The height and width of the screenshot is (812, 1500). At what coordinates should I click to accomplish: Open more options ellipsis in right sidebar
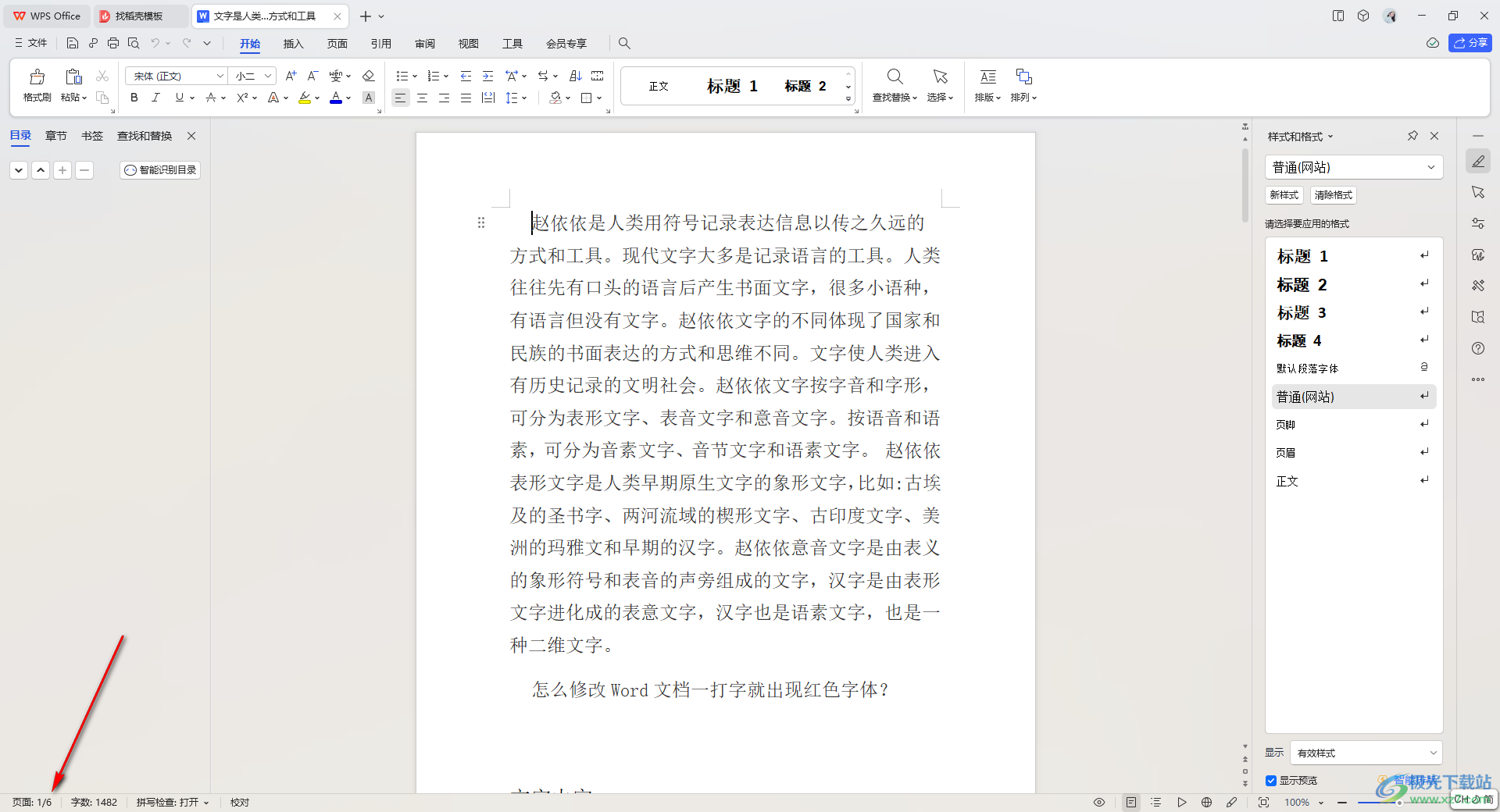[1478, 379]
